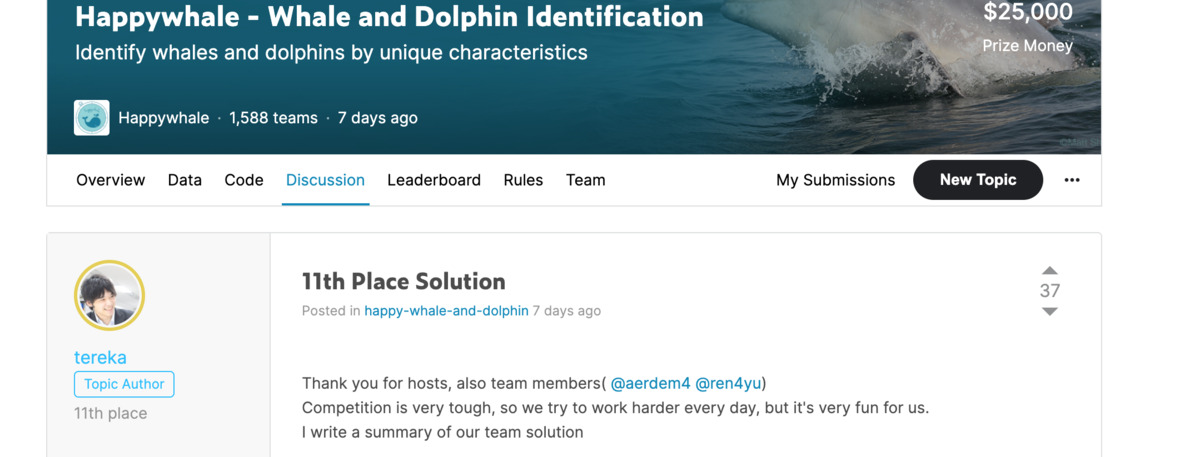Click the Happywhale host name
The height and width of the screenshot is (457, 1200).
pos(163,118)
